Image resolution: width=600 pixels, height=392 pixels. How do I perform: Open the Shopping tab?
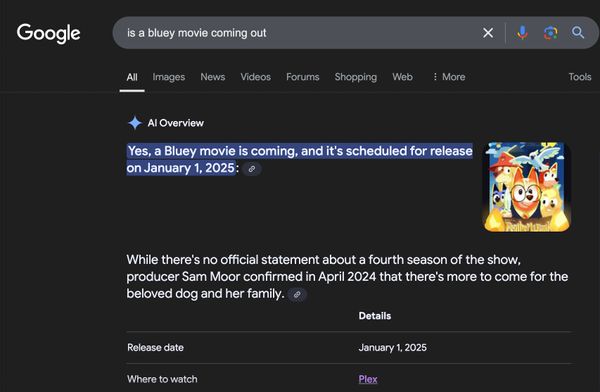tap(356, 77)
